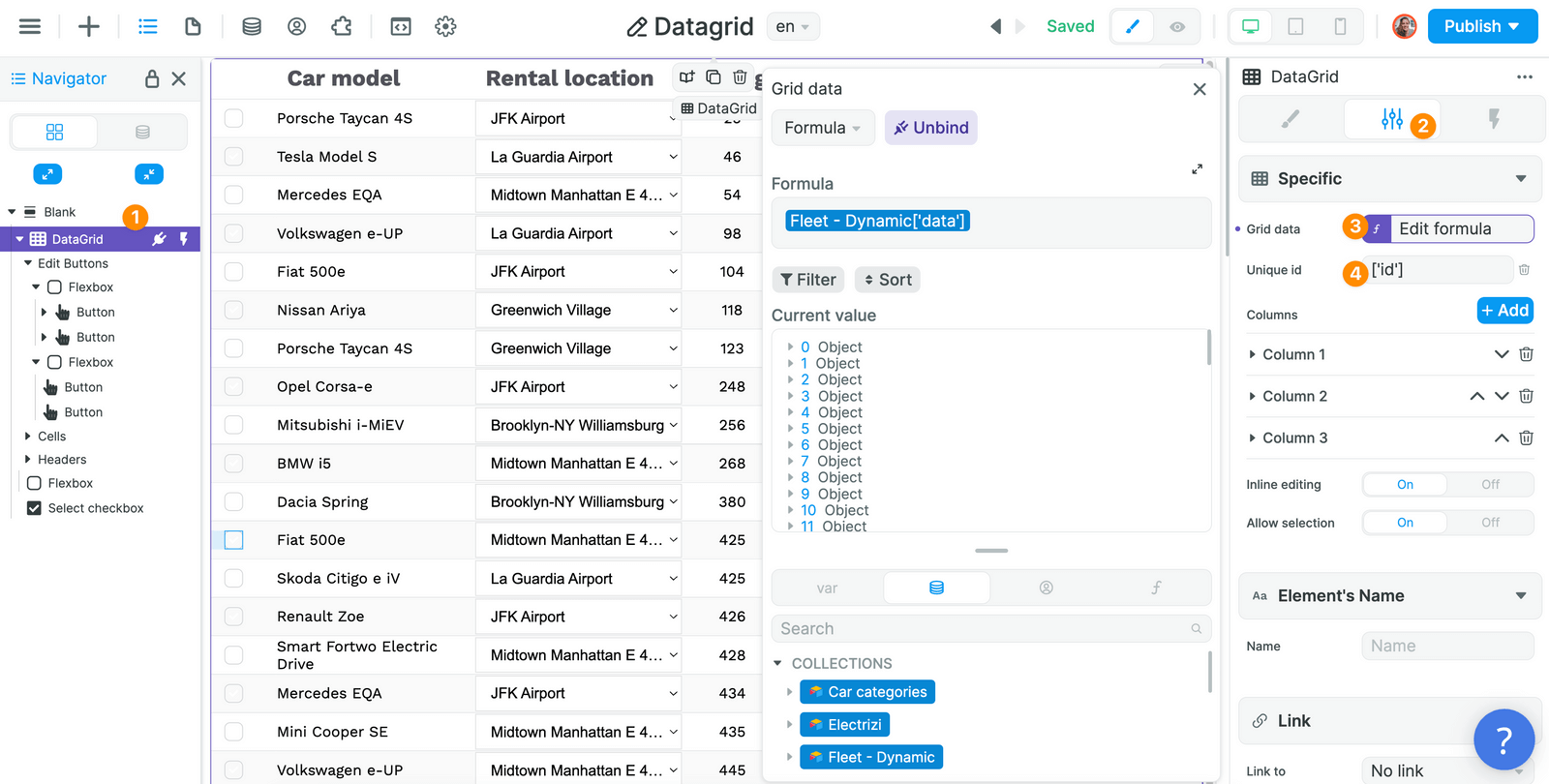Expand the Car categories collection

(x=789, y=692)
